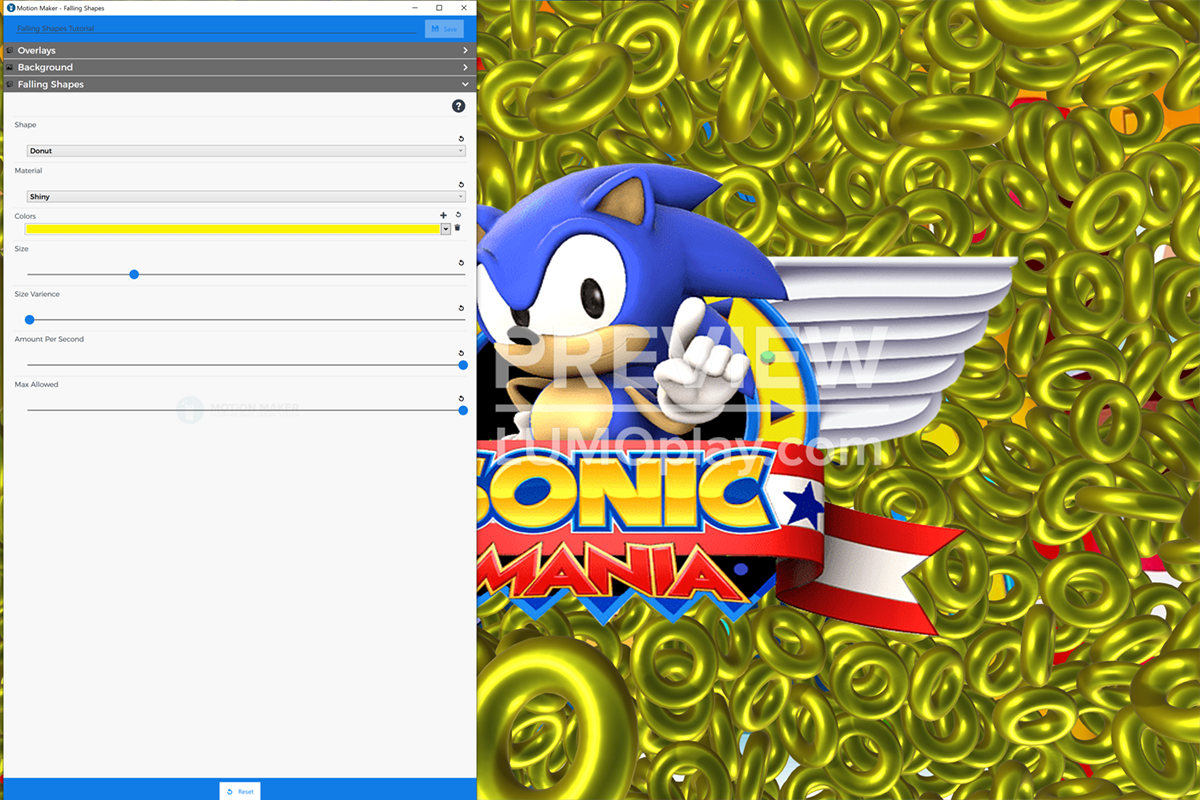Image resolution: width=1200 pixels, height=800 pixels.
Task: Save the Falling Shapes Tutorial project
Action: coord(444,29)
